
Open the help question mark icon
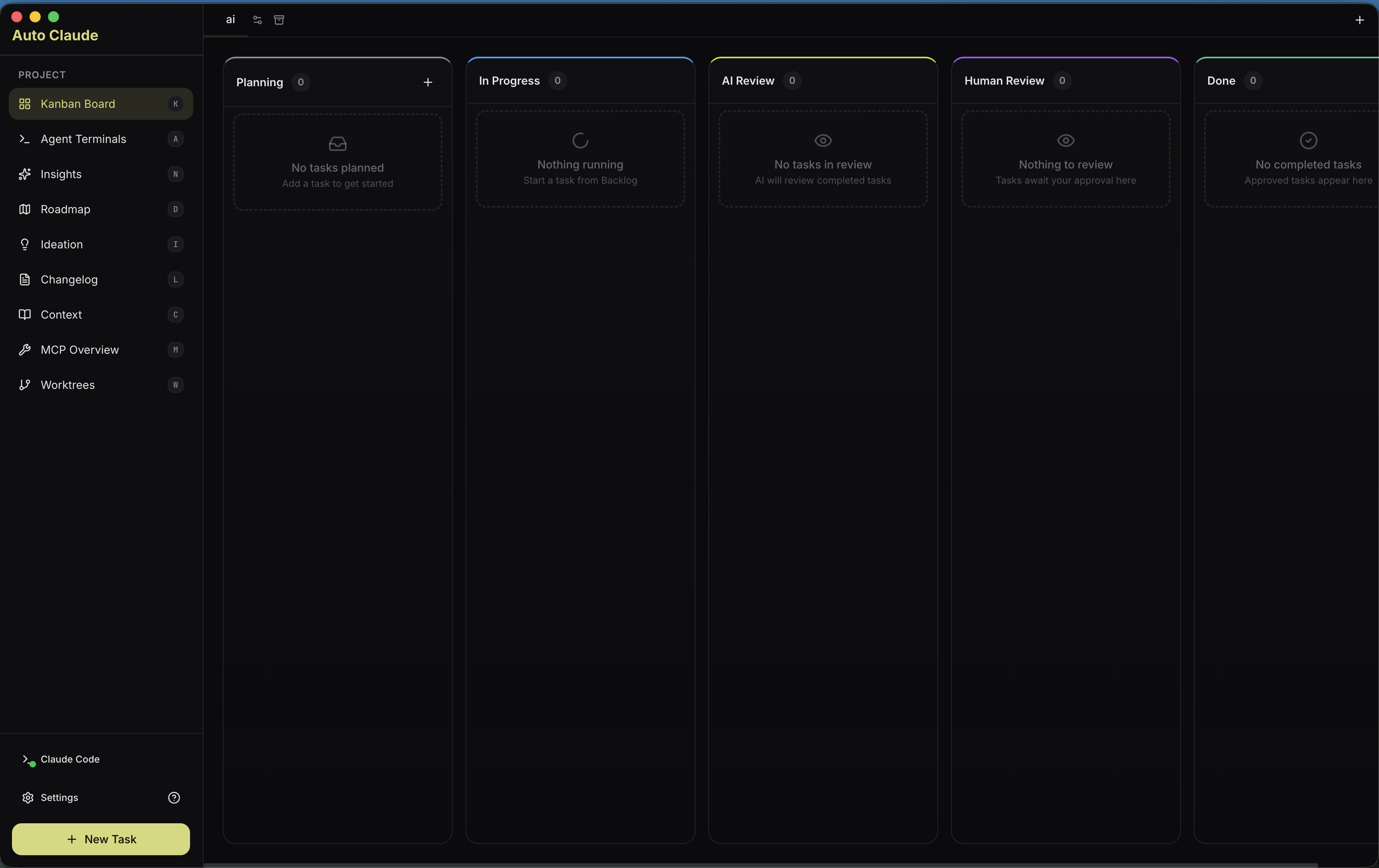[x=174, y=798]
